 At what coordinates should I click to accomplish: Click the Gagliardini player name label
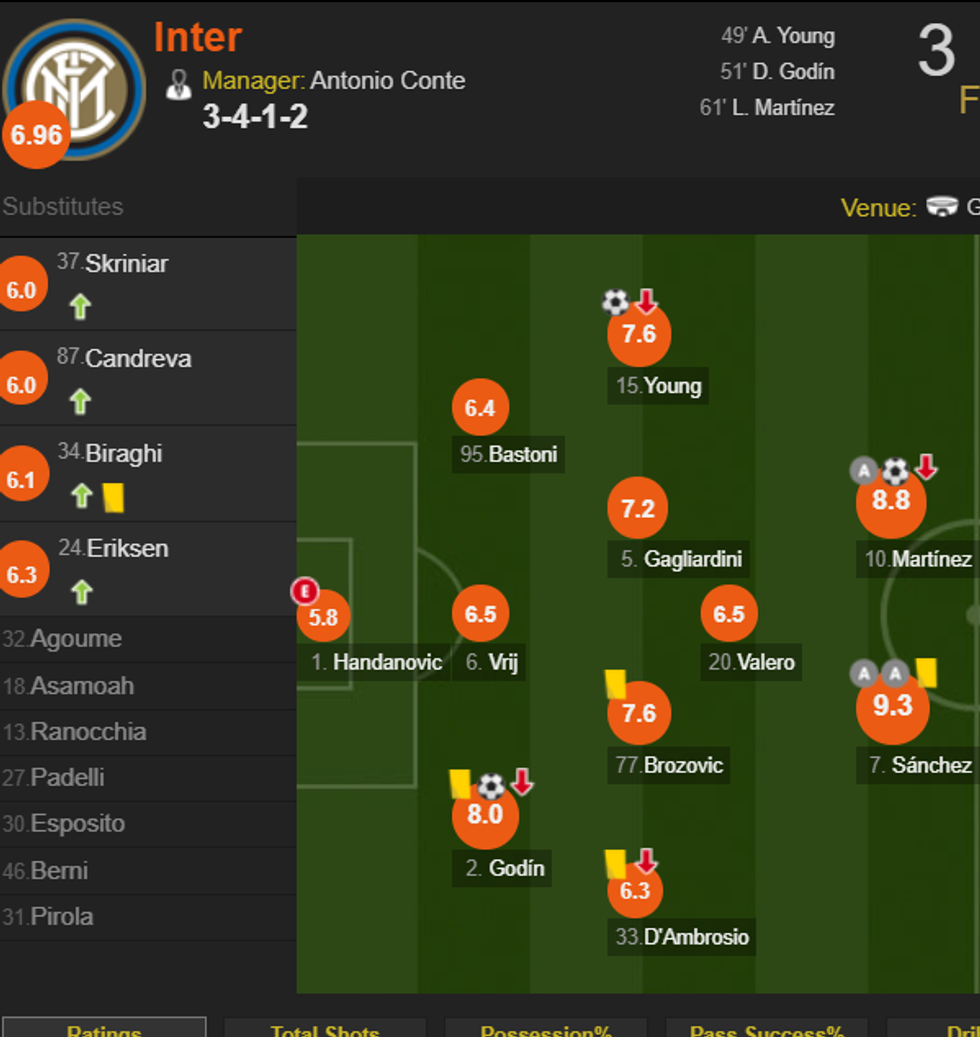(692, 559)
